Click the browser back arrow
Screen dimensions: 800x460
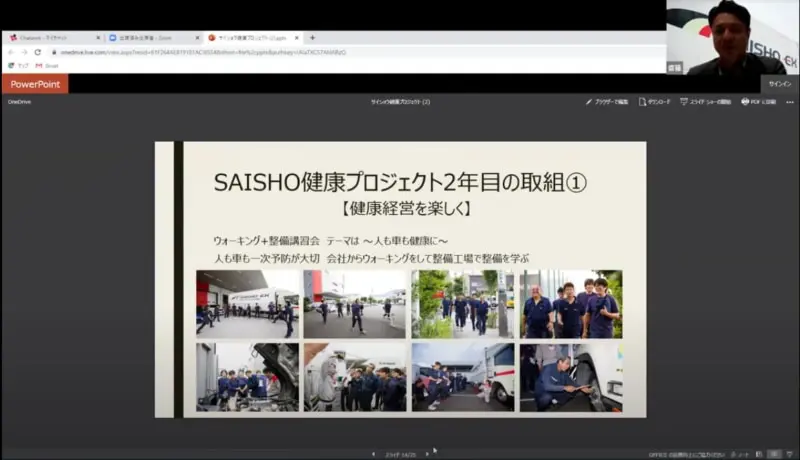(x=11, y=52)
